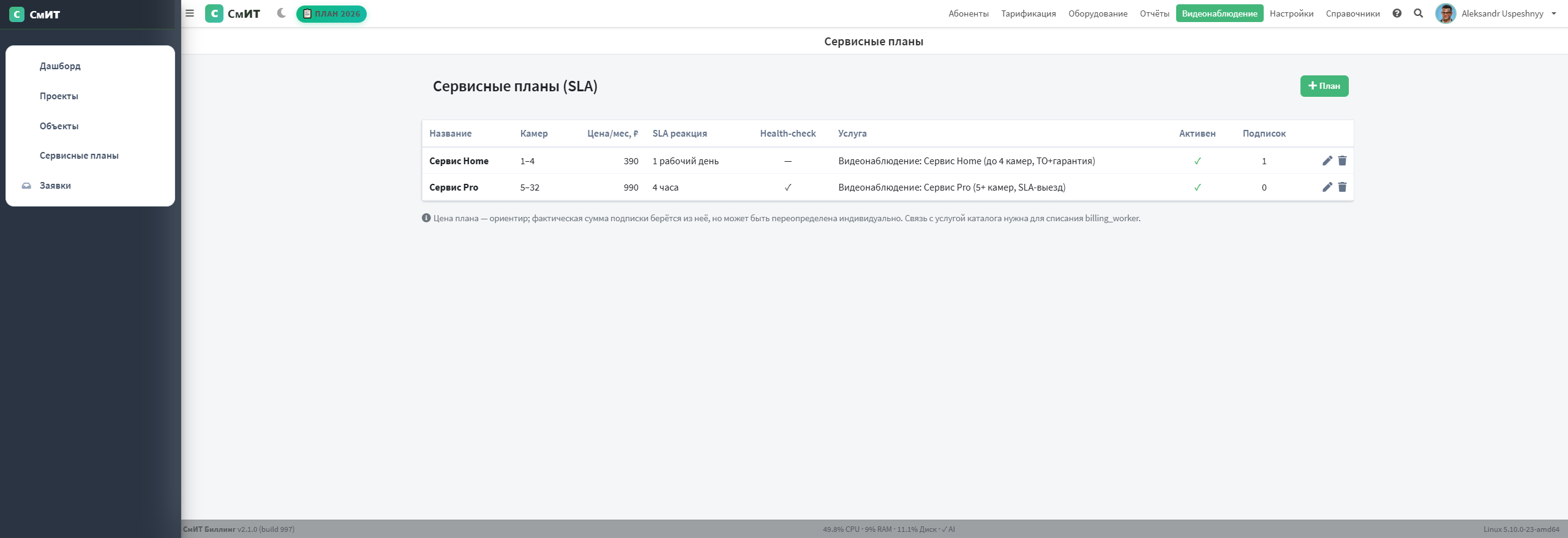The image size is (1568, 538).
Task: Open the help question mark icon
Action: pos(1397,13)
